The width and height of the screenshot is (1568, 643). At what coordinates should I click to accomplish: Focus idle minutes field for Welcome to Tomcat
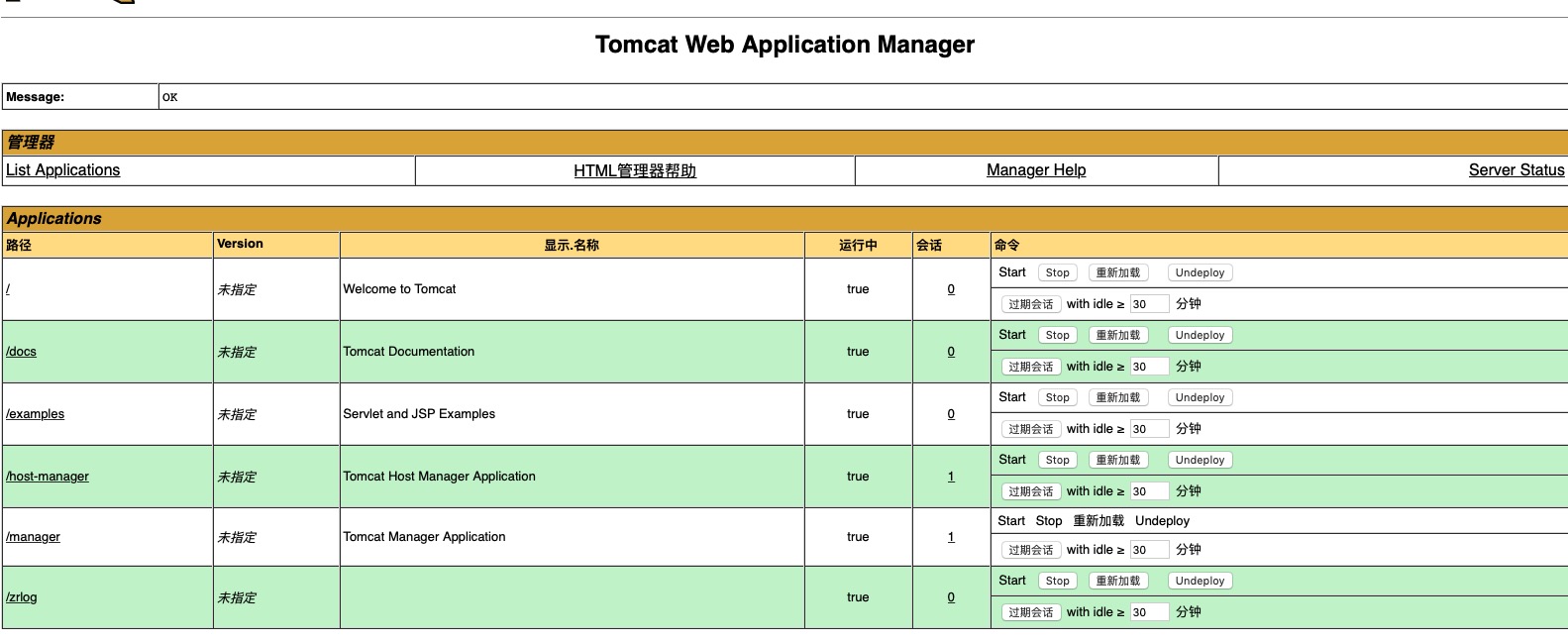coord(1149,304)
